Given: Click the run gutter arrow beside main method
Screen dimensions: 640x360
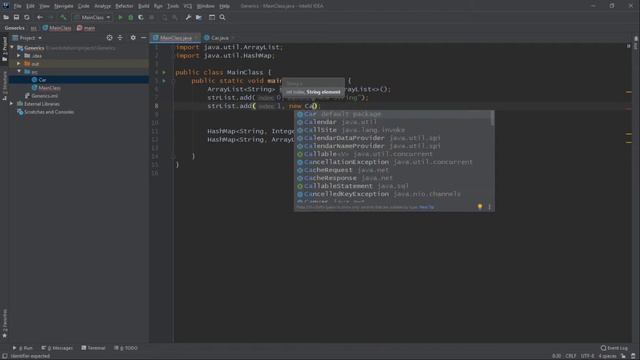Looking at the screenshot, I should [x=164, y=81].
